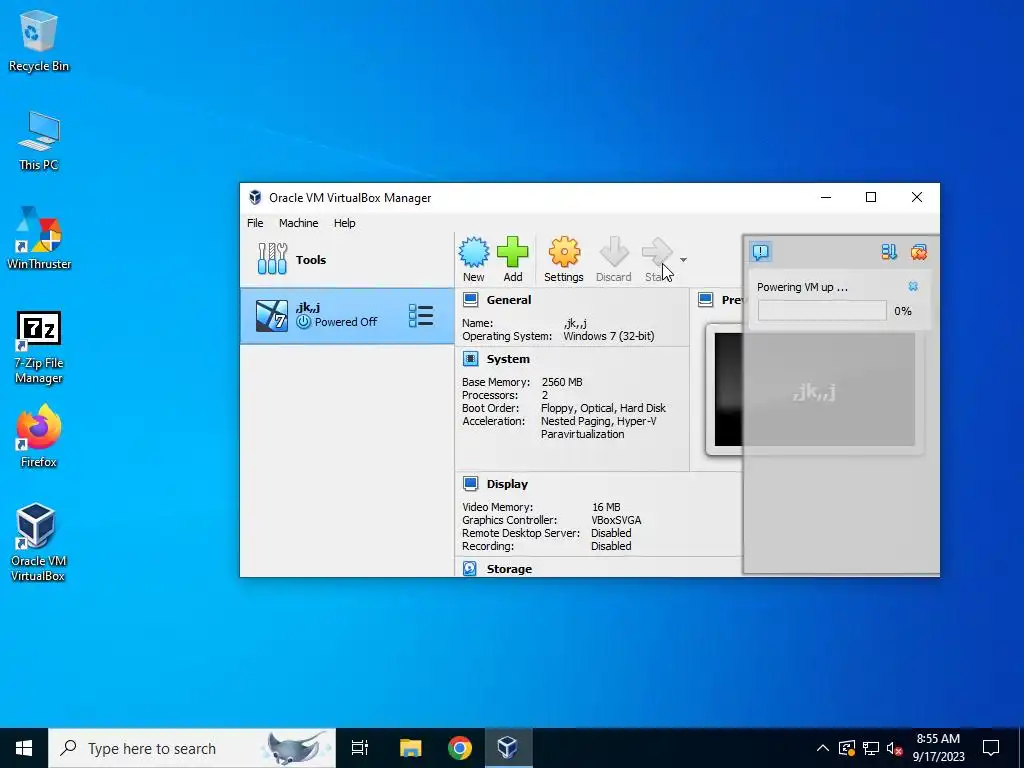This screenshot has width=1024, height=768.
Task: Click the 0% progress label
Action: 903,311
